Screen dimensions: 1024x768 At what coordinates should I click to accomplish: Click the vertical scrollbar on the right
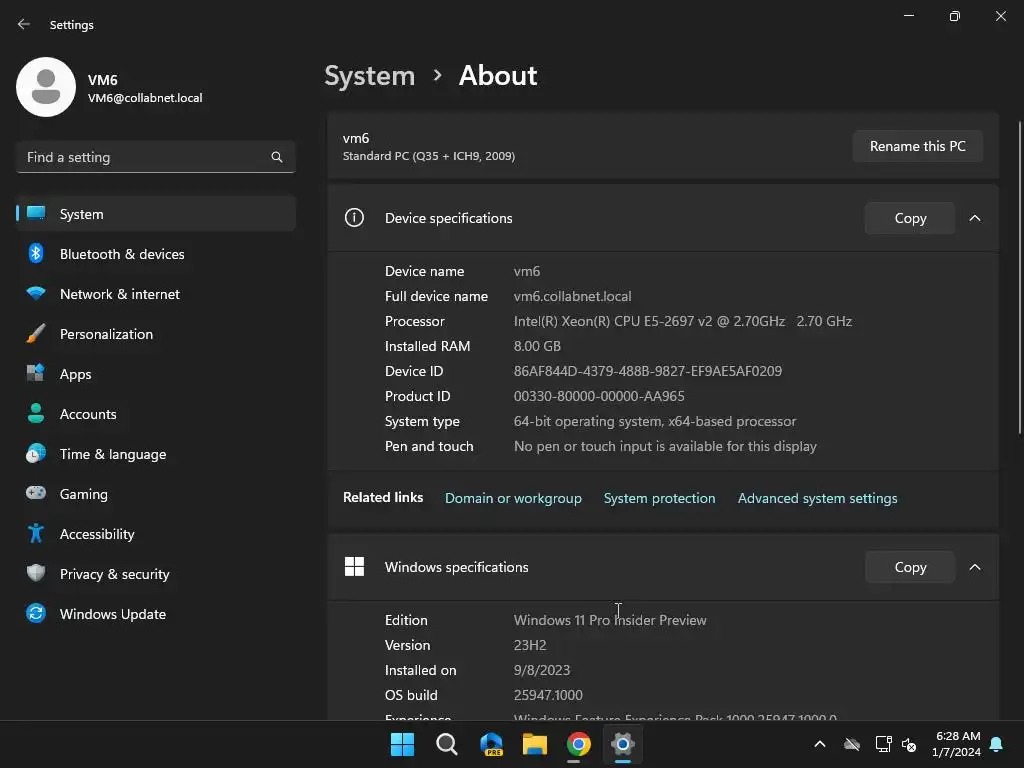coord(1019,277)
